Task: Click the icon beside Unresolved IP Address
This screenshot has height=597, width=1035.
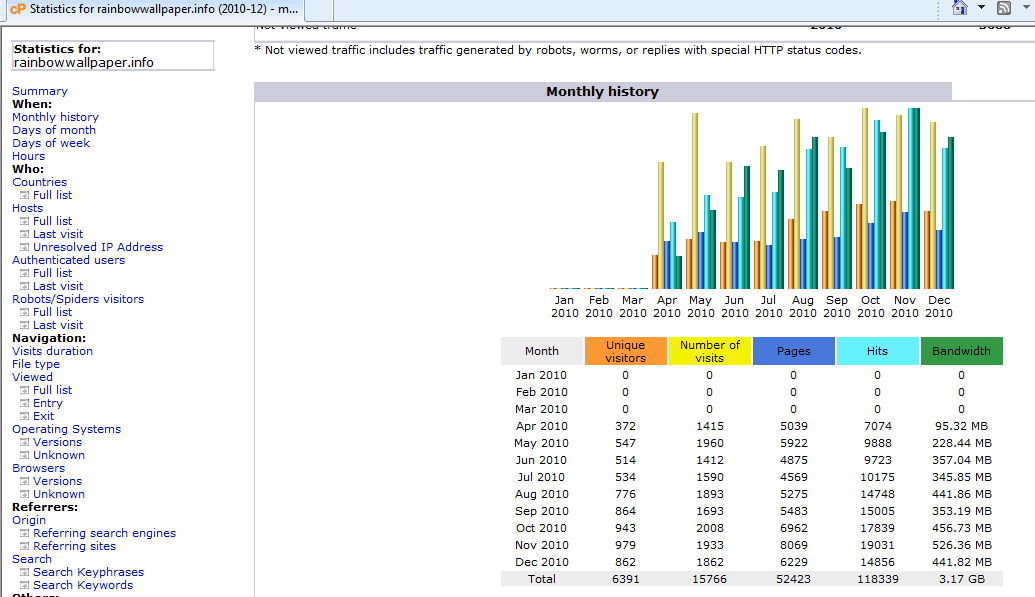Action: (24, 247)
